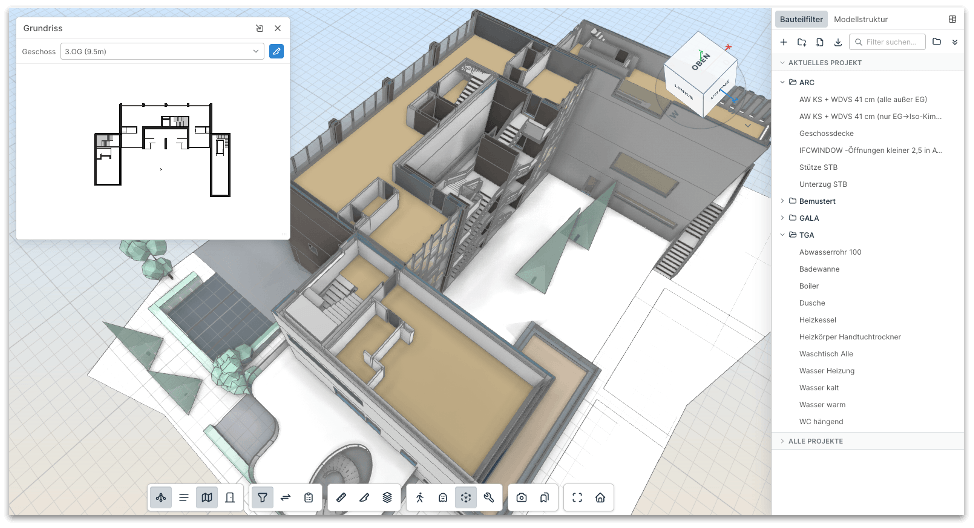
Task: Toggle the model tree icon in bottom toolbar
Action: (161, 498)
